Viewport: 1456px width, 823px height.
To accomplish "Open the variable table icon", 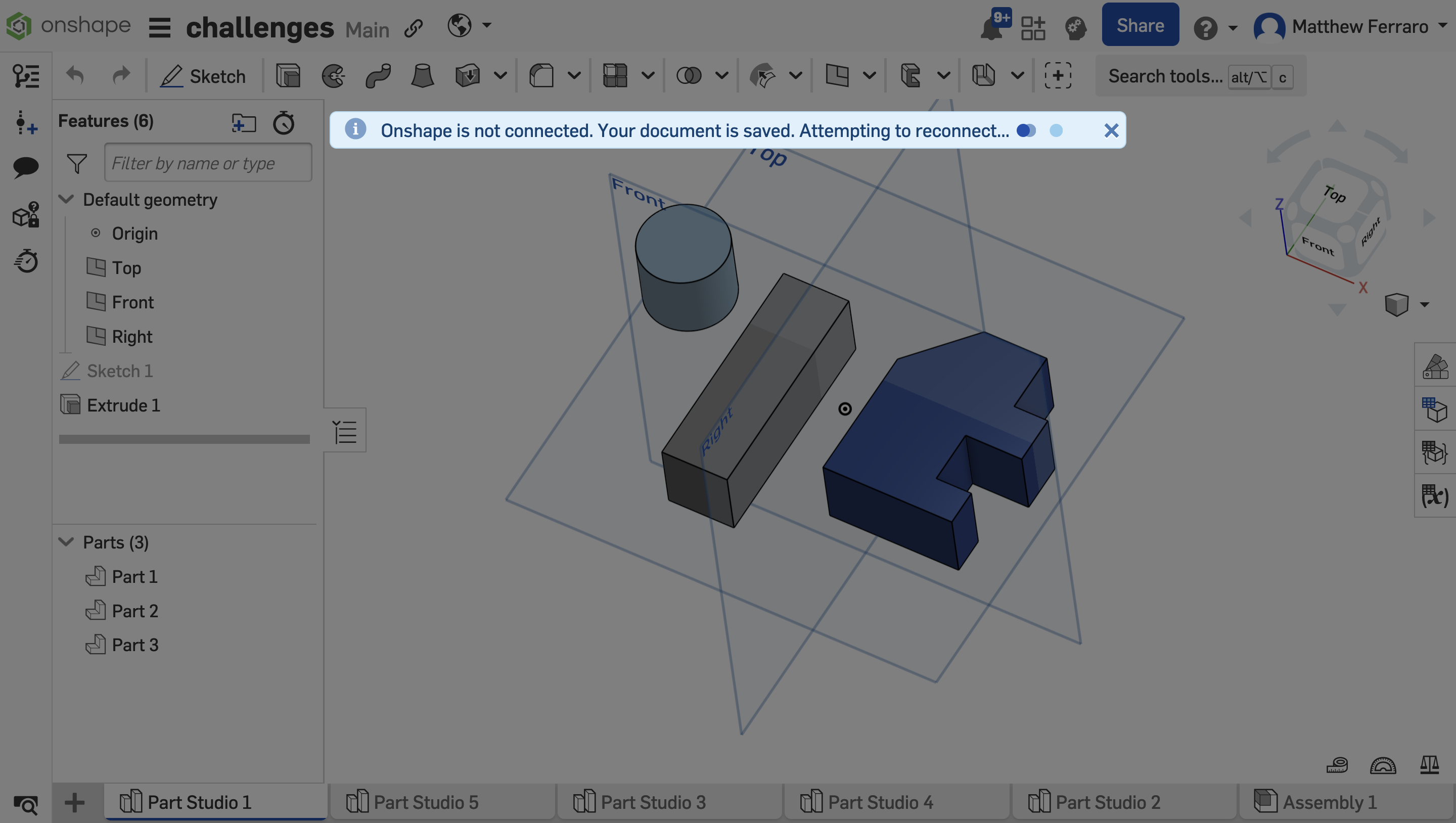I will [1435, 496].
